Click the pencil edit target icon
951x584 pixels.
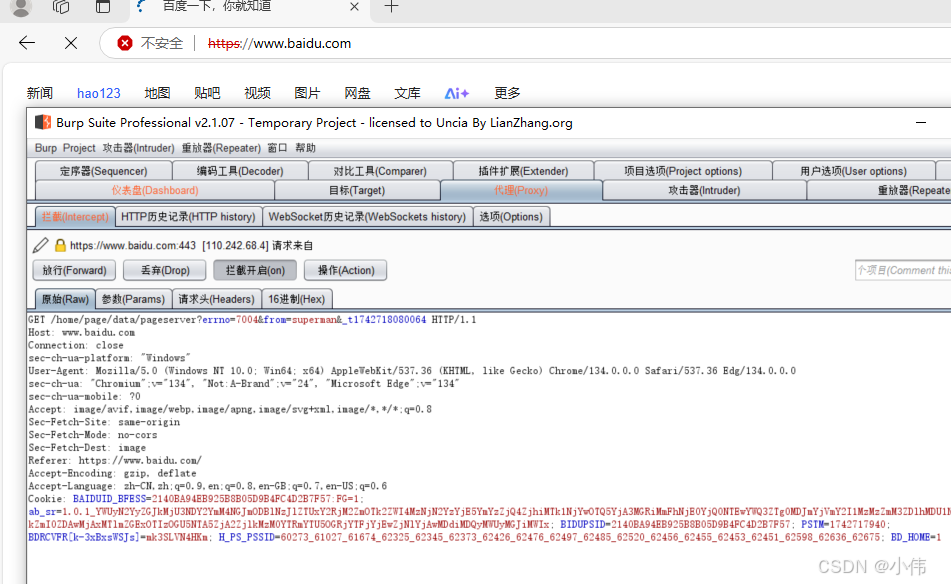41,245
